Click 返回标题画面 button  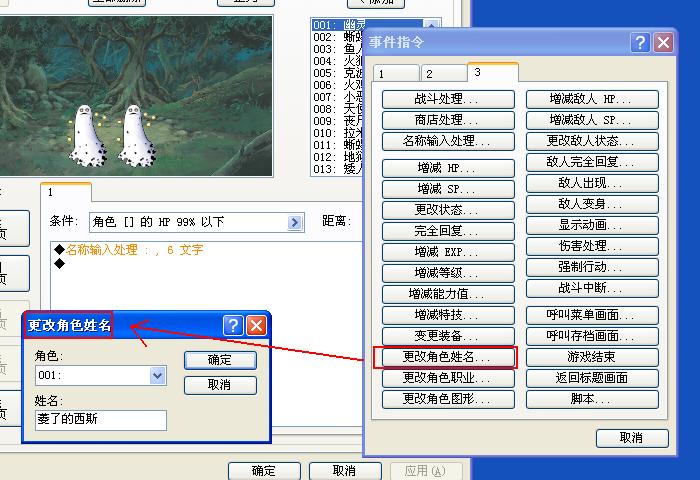tap(592, 378)
